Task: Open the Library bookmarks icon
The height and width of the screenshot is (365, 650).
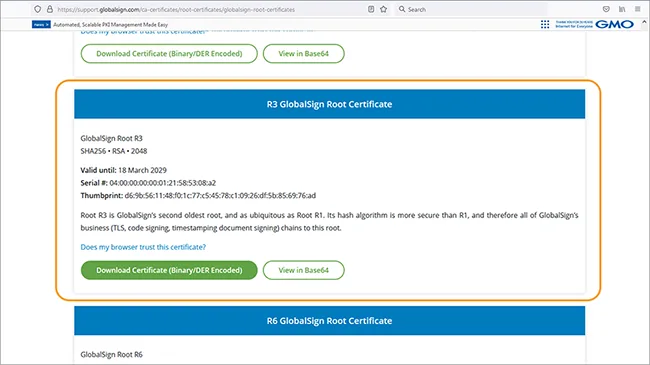Action: (x=622, y=9)
